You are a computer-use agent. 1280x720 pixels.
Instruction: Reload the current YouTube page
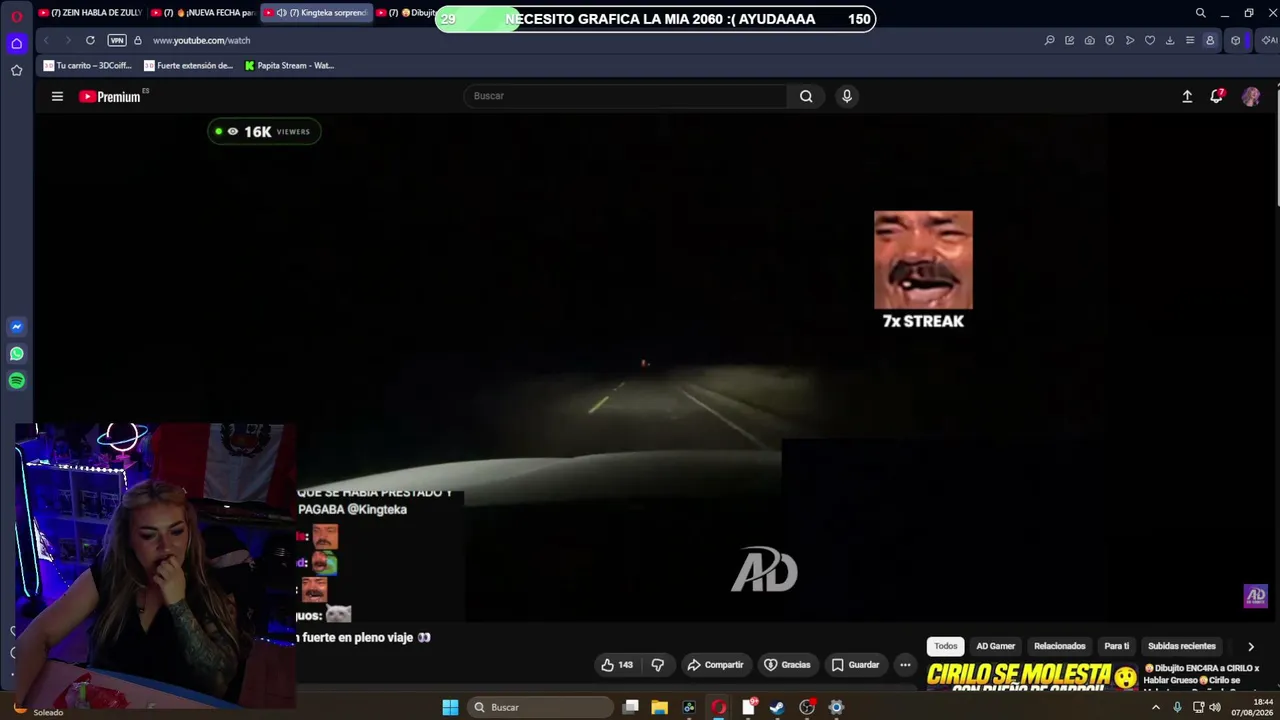coord(90,40)
